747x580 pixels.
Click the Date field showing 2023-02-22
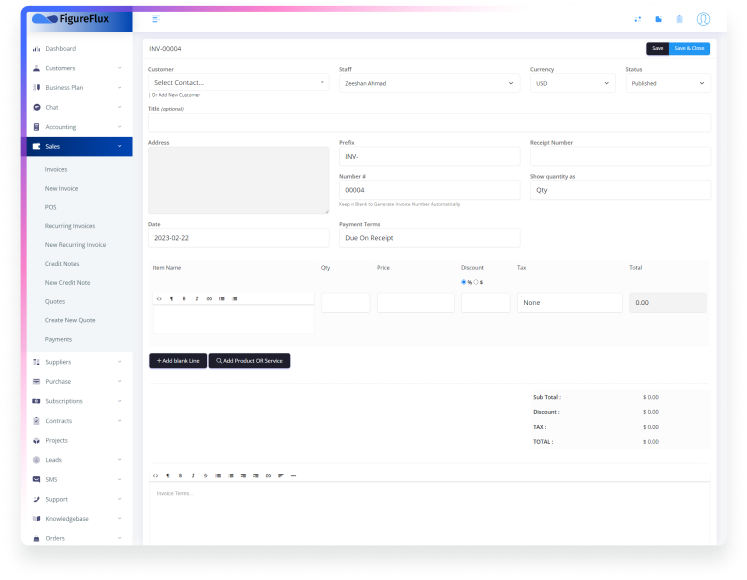point(238,238)
